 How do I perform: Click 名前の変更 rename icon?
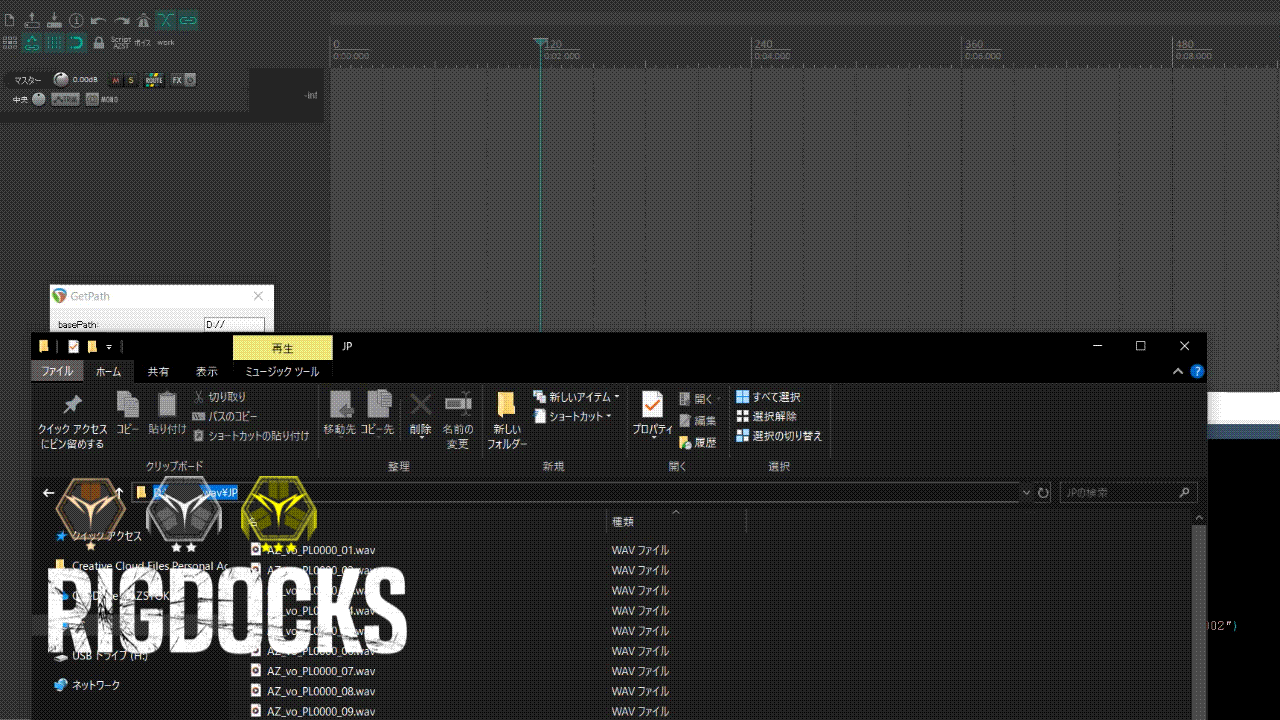click(x=458, y=404)
